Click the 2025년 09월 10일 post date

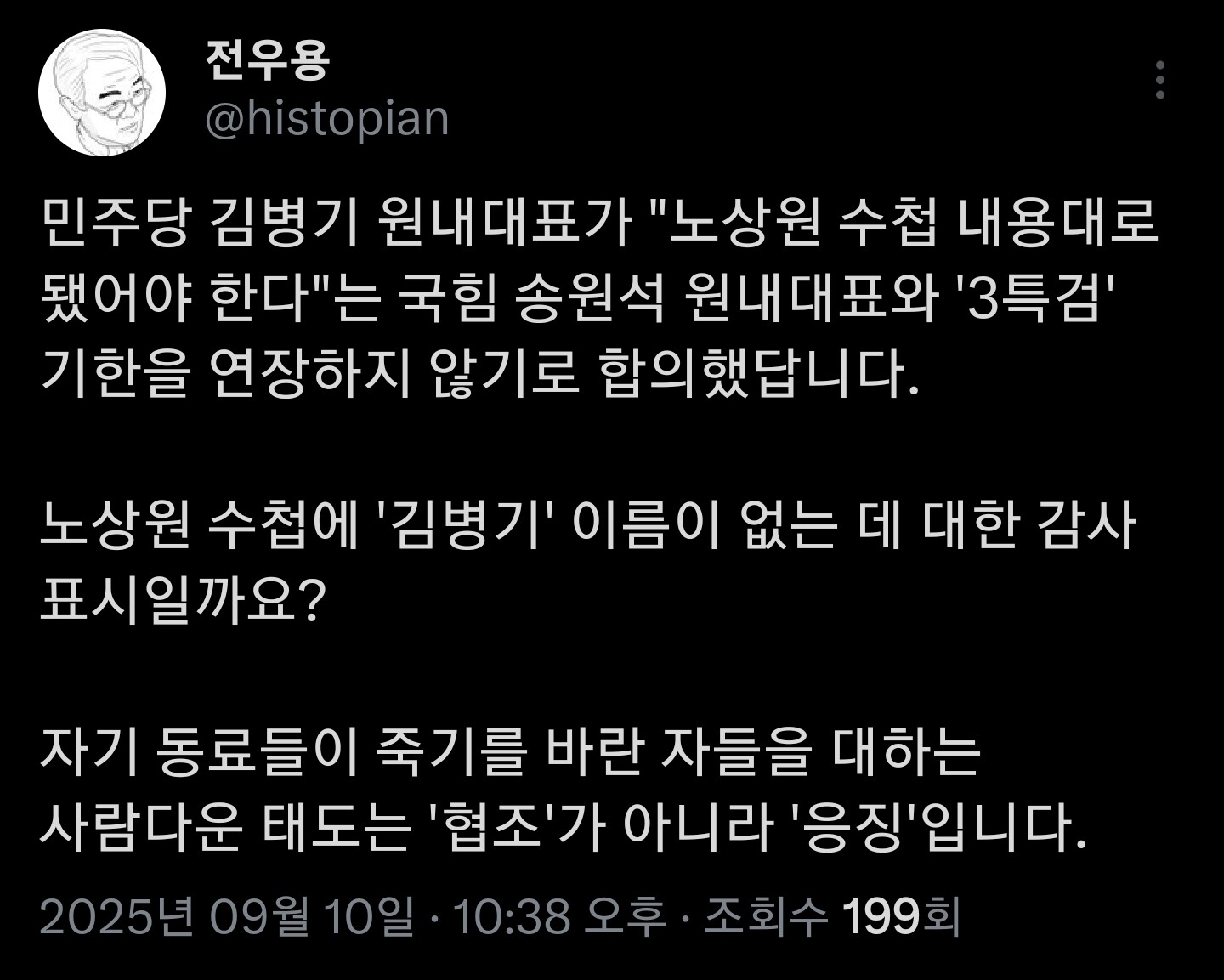[x=227, y=916]
